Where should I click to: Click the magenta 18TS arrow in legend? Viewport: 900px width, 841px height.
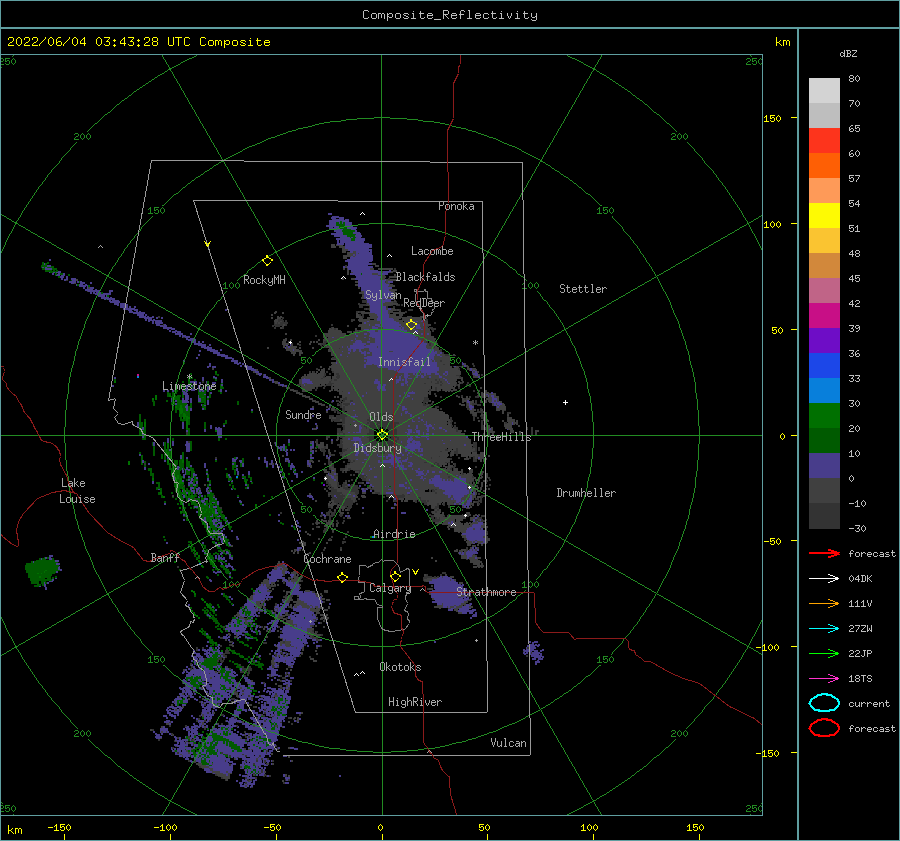click(824, 679)
